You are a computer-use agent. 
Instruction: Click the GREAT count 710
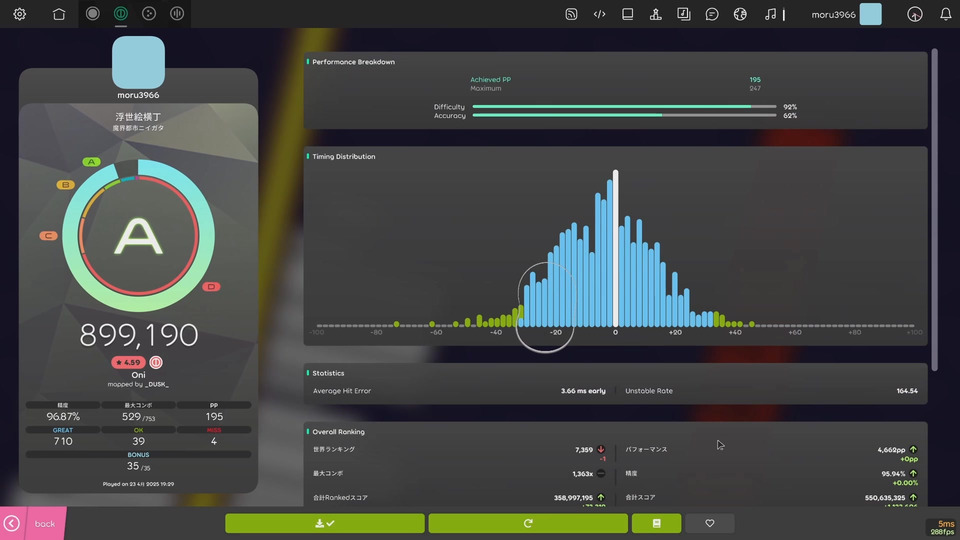click(63, 441)
